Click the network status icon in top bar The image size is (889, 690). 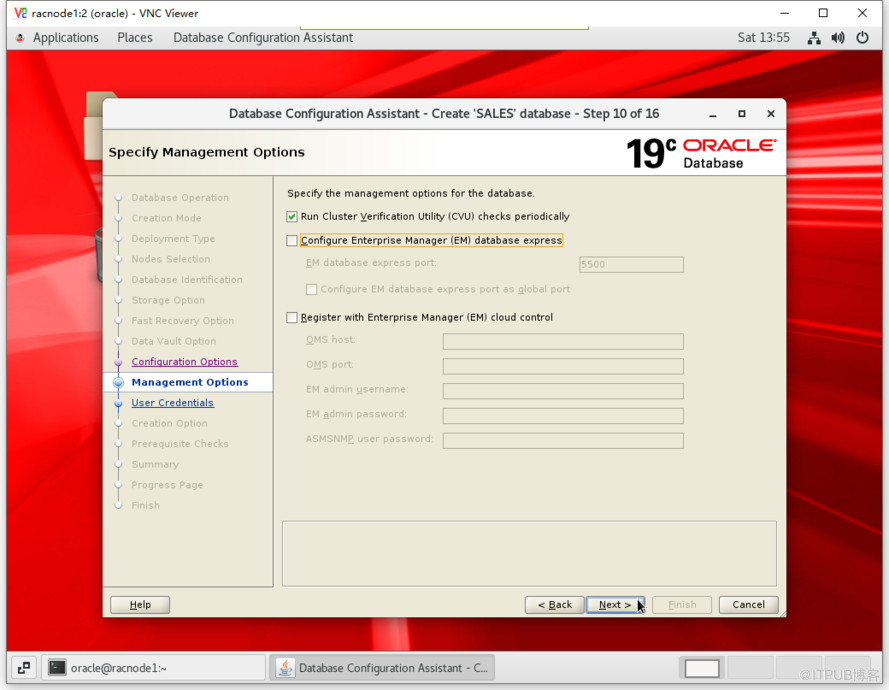(x=814, y=38)
